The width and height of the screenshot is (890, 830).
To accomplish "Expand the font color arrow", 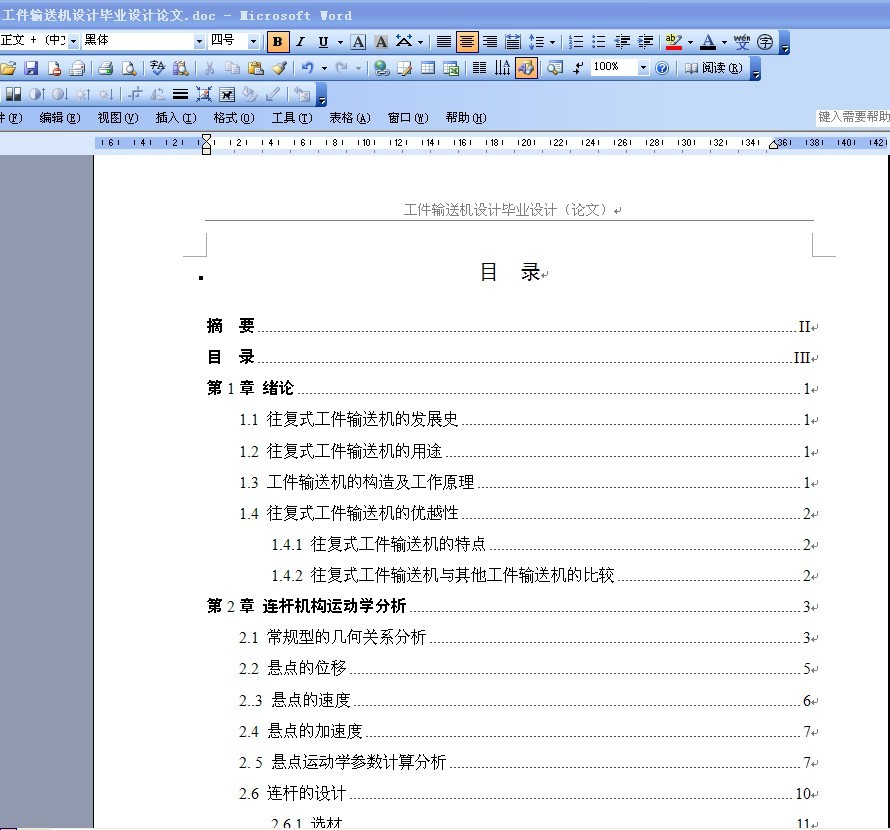I will click(x=724, y=41).
